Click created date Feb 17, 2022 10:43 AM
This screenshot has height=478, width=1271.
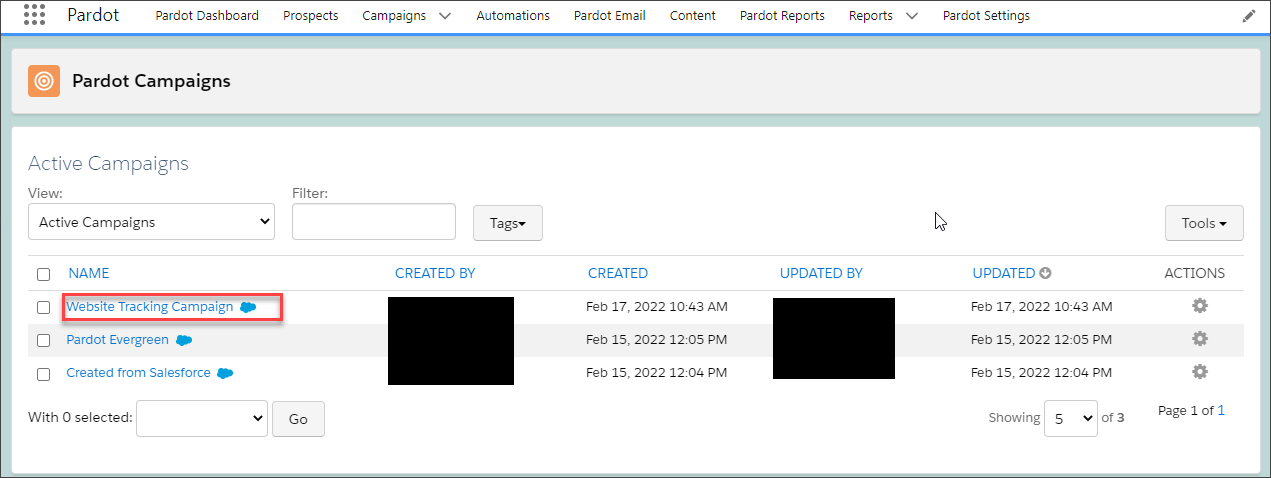pos(657,307)
